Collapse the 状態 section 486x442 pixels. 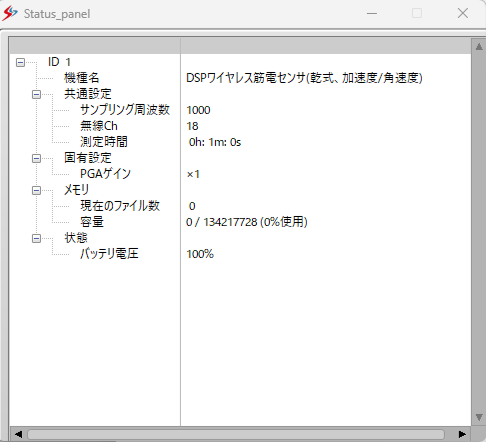click(36, 238)
